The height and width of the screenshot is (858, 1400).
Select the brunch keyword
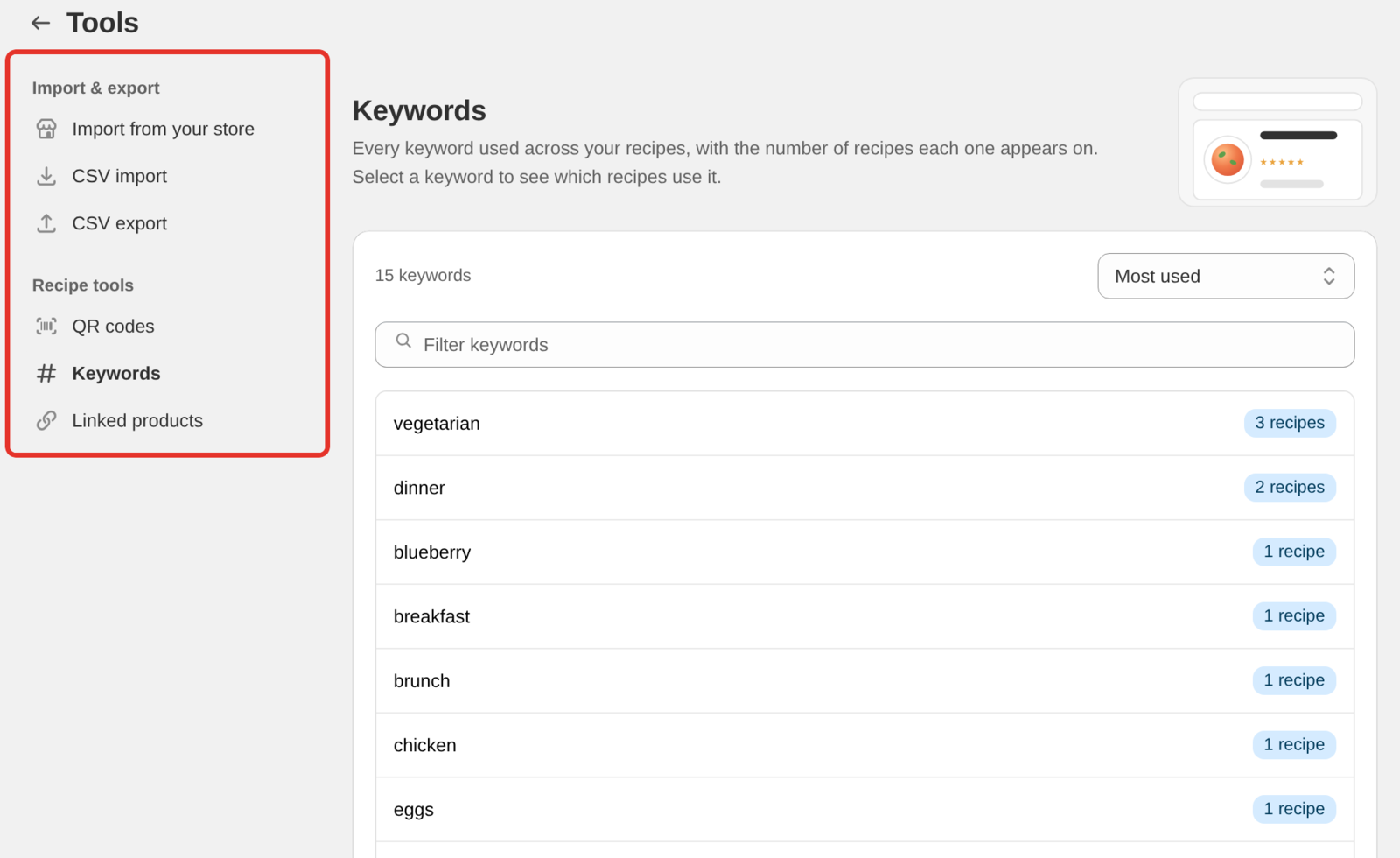pos(864,681)
